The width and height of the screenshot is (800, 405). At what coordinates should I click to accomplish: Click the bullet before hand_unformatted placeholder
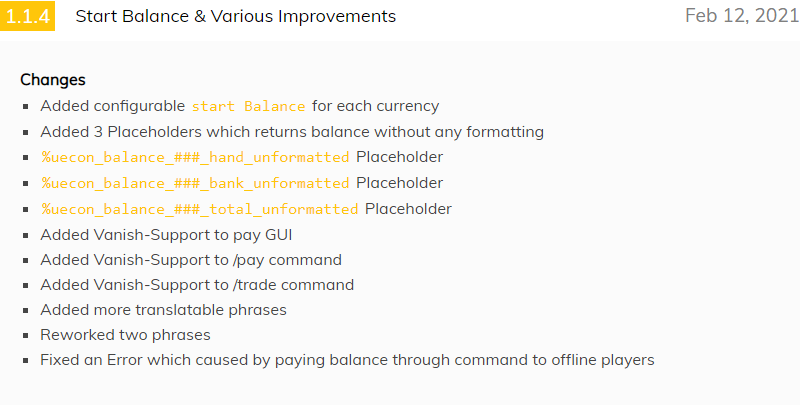[26, 158]
